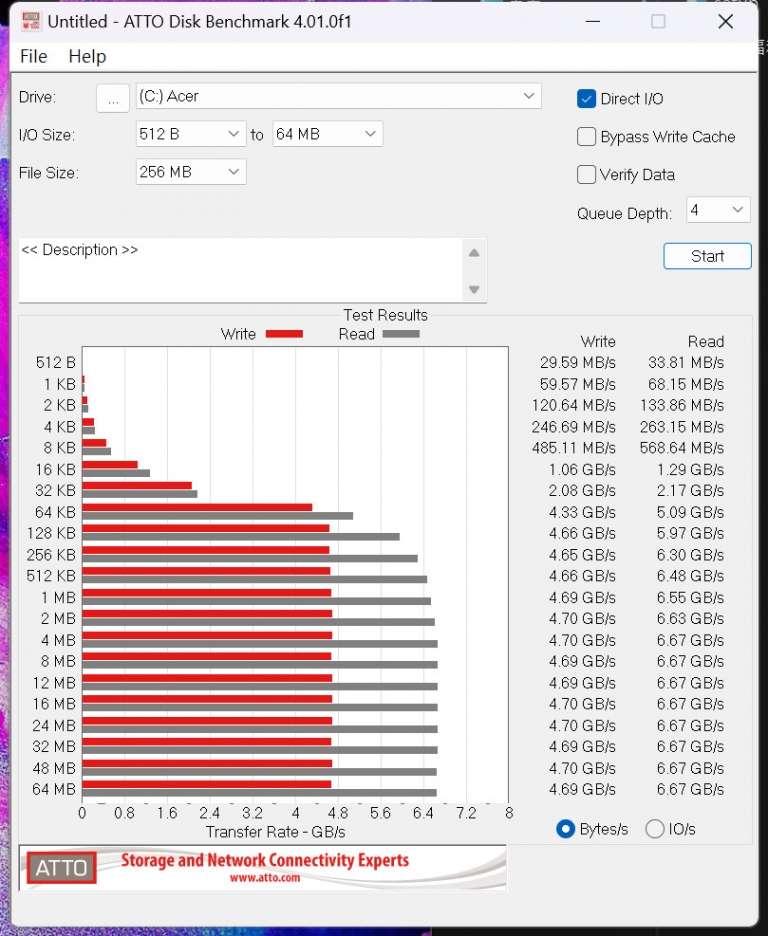Click the Transfer Rate - GB/s axis label
The image size is (768, 936).
point(276,832)
